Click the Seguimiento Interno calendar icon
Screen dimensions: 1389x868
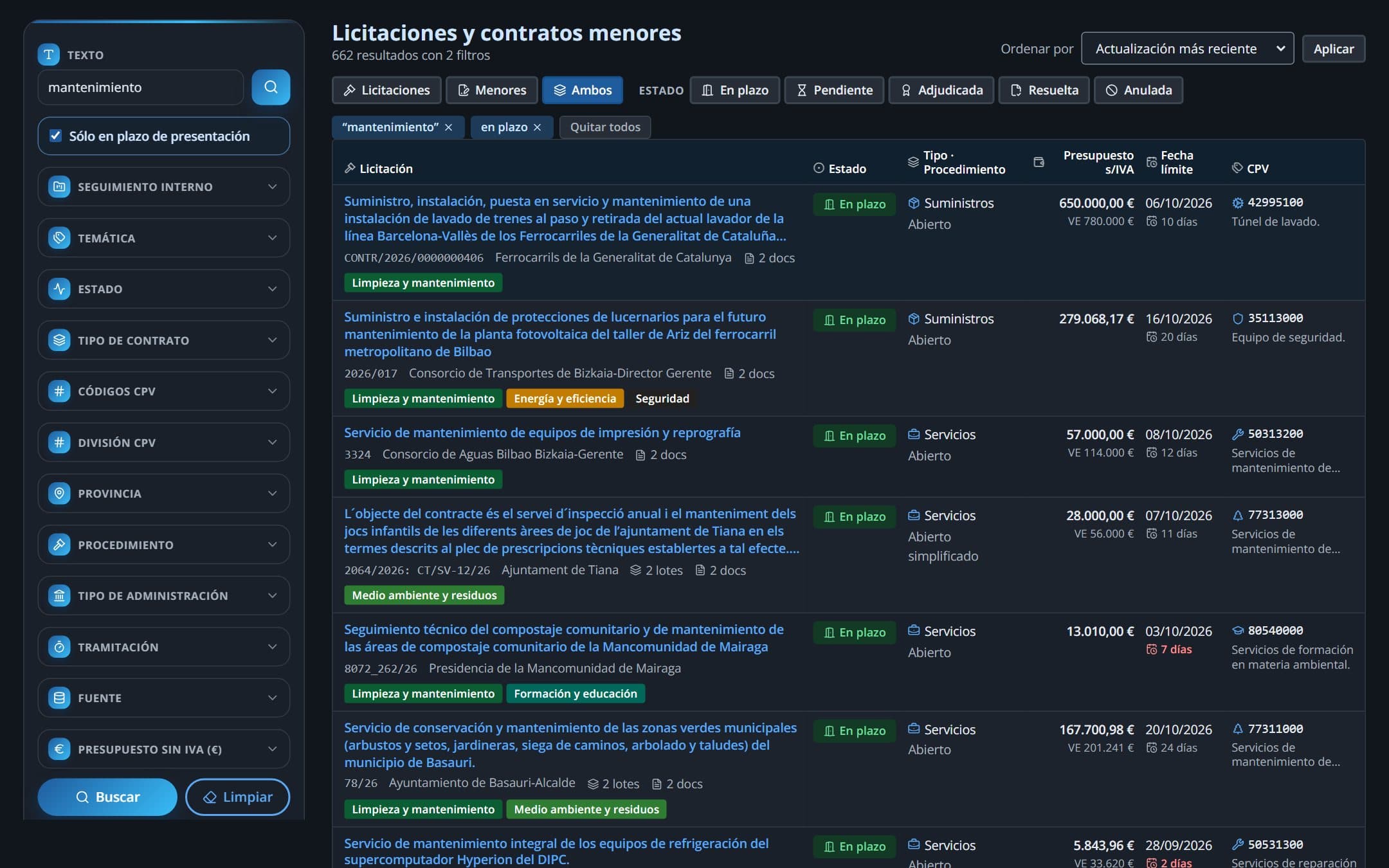click(x=59, y=186)
